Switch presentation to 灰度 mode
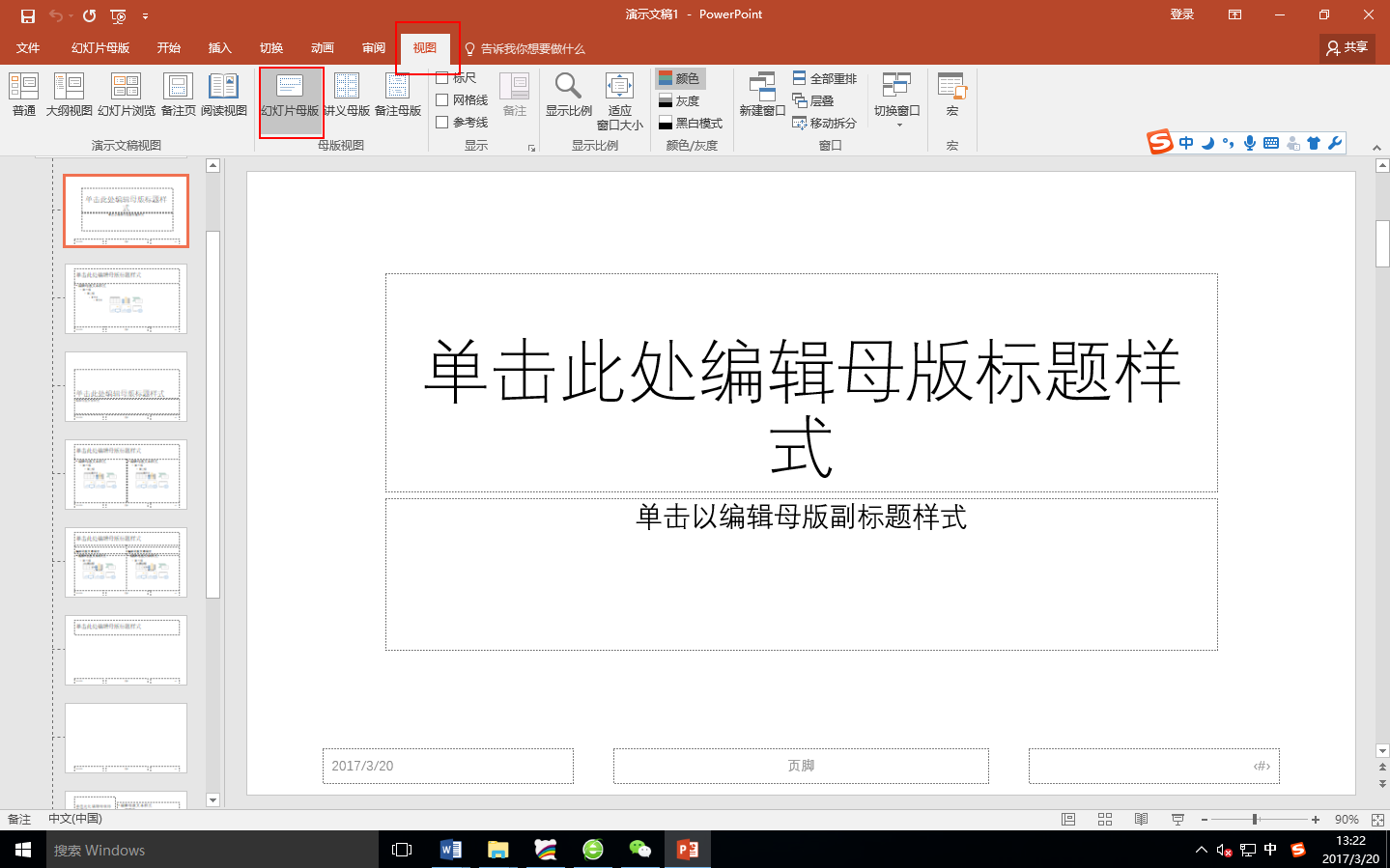The width and height of the screenshot is (1390, 868). pos(685,99)
